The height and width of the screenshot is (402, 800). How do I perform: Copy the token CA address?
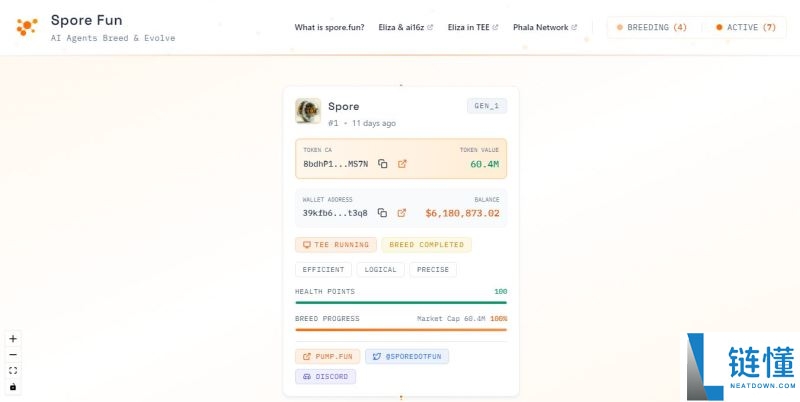(x=383, y=164)
